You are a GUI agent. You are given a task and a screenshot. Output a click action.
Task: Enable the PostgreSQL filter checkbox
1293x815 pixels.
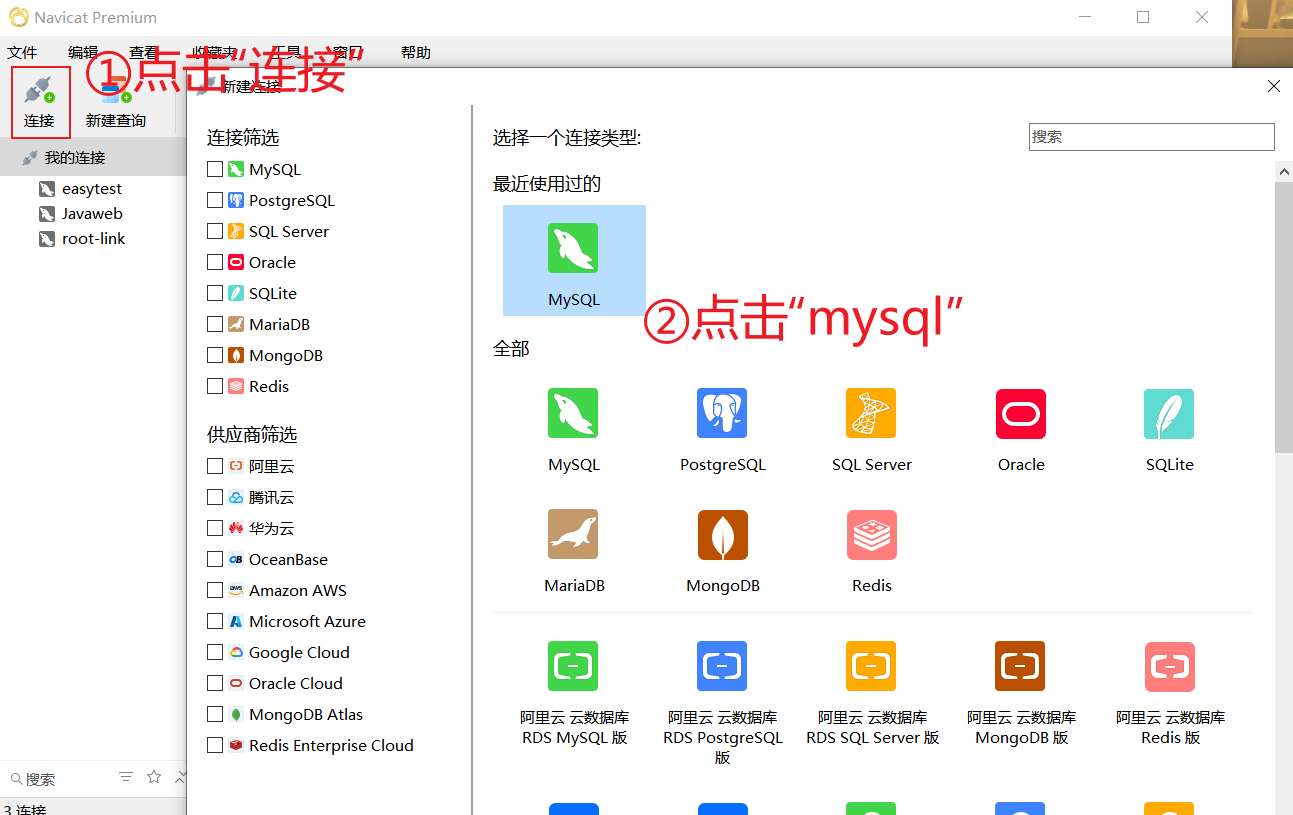[215, 200]
